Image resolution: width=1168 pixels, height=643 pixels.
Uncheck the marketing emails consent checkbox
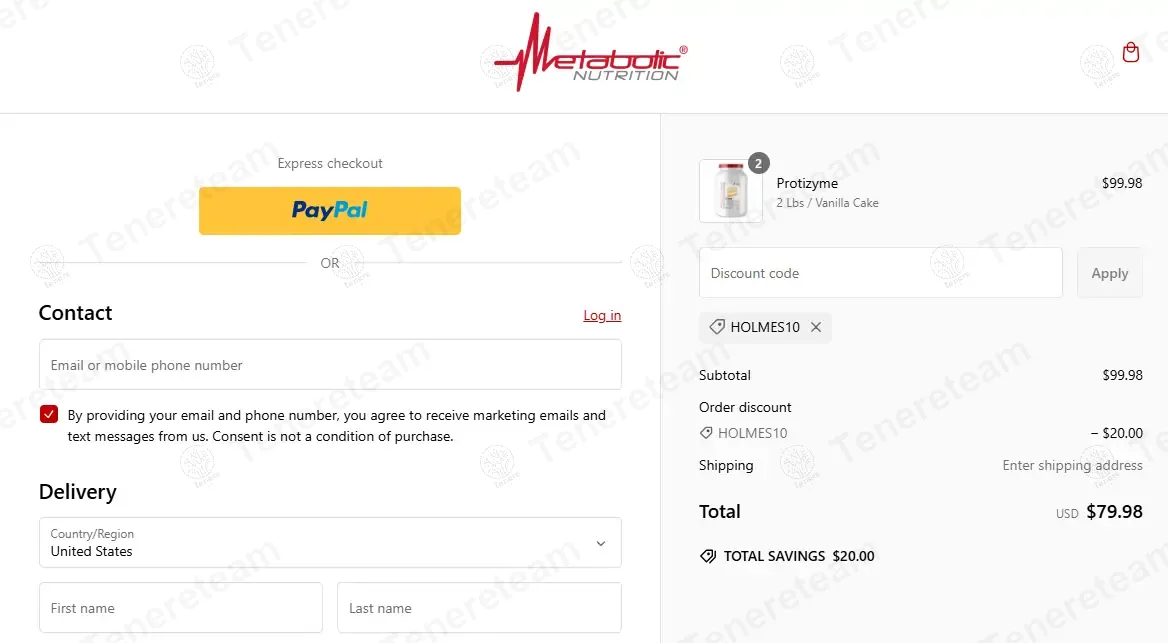[x=49, y=414]
